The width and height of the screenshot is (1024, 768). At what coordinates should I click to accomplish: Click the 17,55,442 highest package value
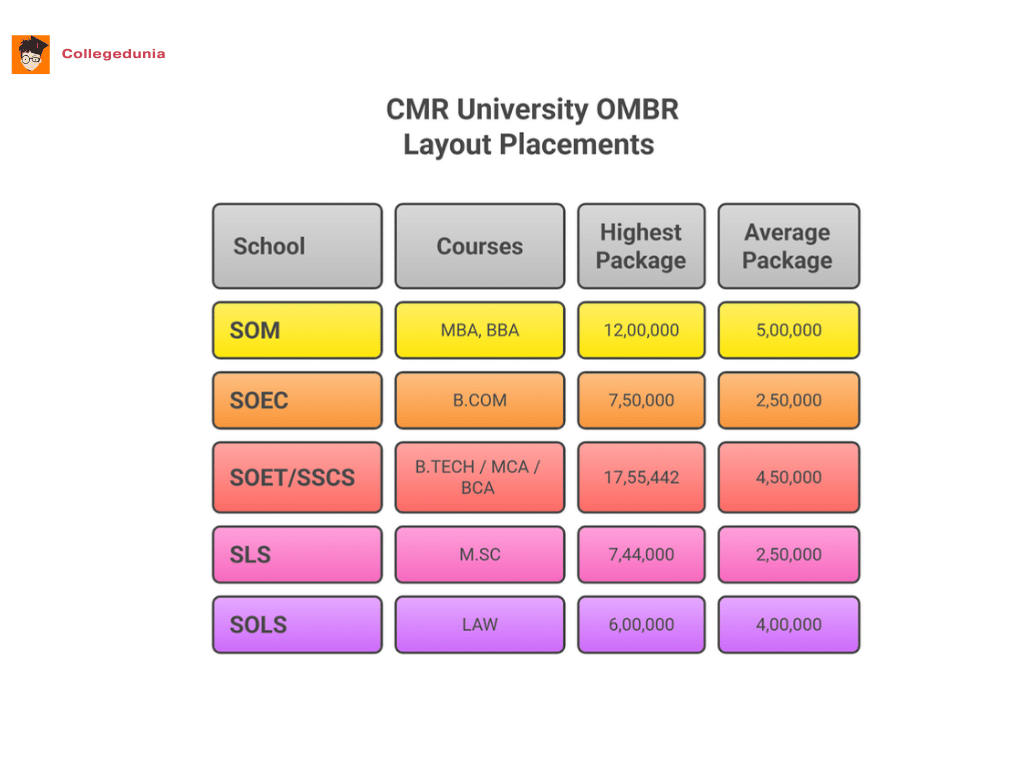click(x=641, y=477)
